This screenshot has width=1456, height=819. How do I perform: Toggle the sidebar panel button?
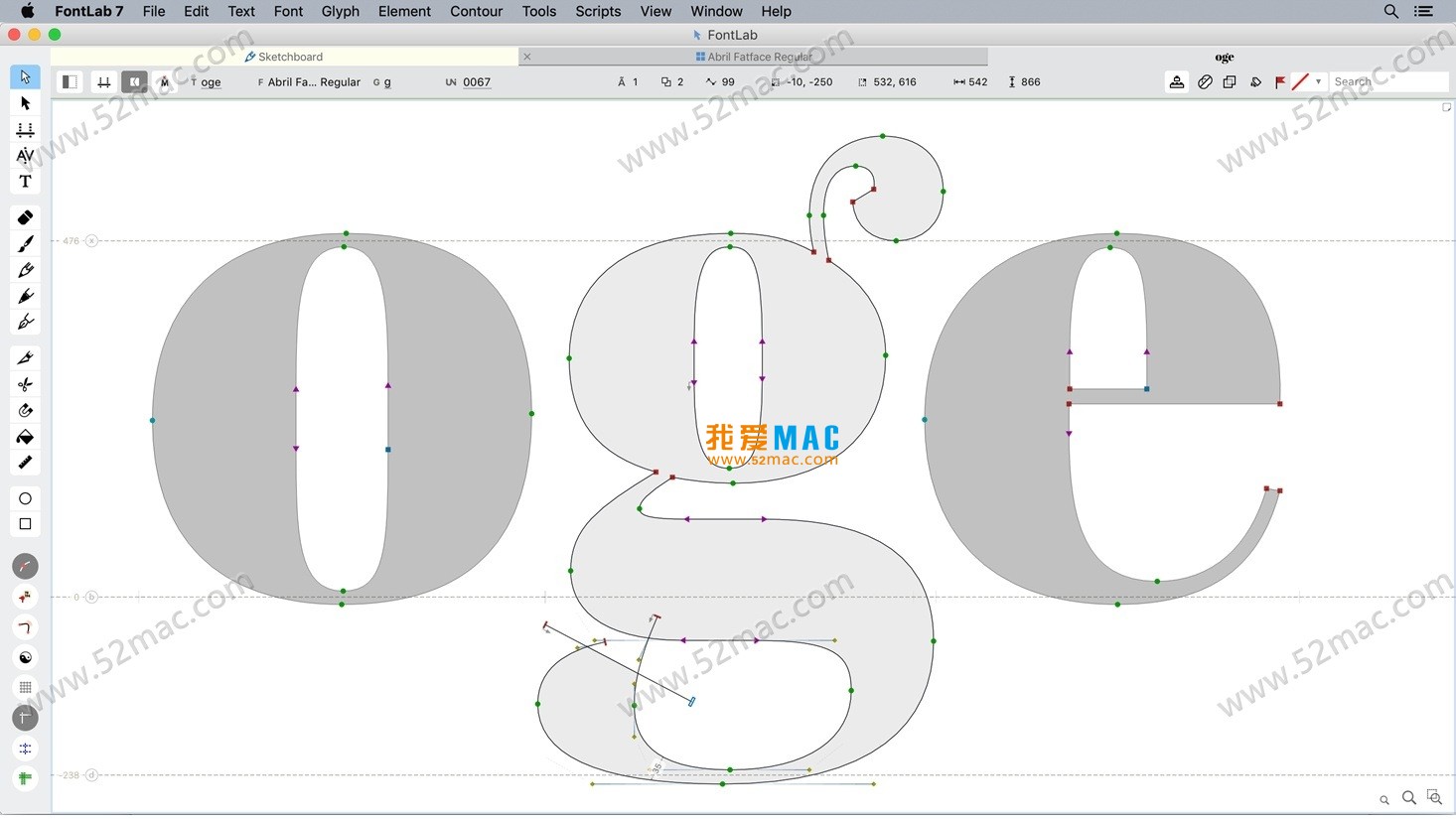[70, 81]
